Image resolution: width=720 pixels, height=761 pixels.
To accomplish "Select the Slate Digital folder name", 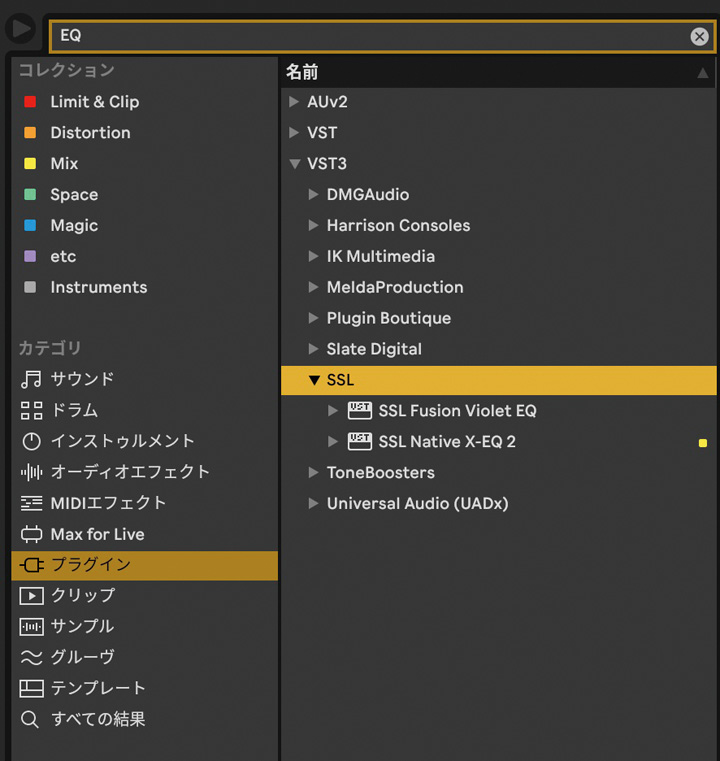I will [x=374, y=349].
